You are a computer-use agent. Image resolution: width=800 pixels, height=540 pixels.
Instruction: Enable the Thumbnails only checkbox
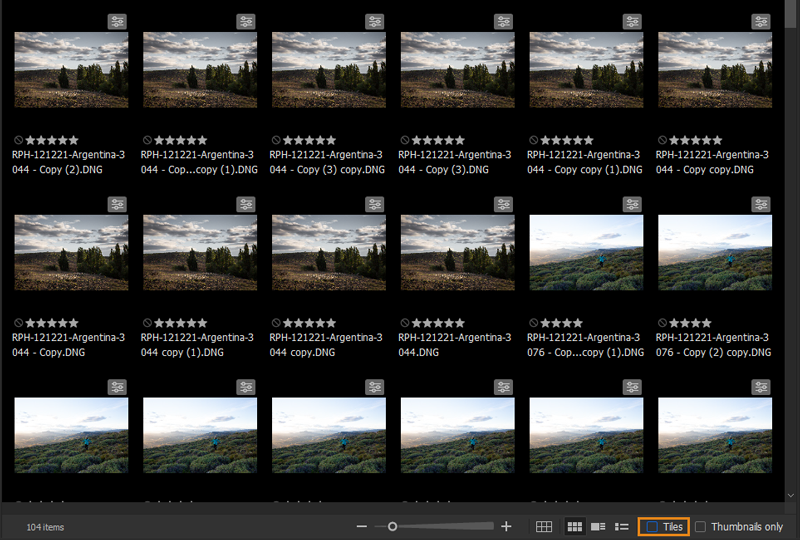(x=701, y=527)
